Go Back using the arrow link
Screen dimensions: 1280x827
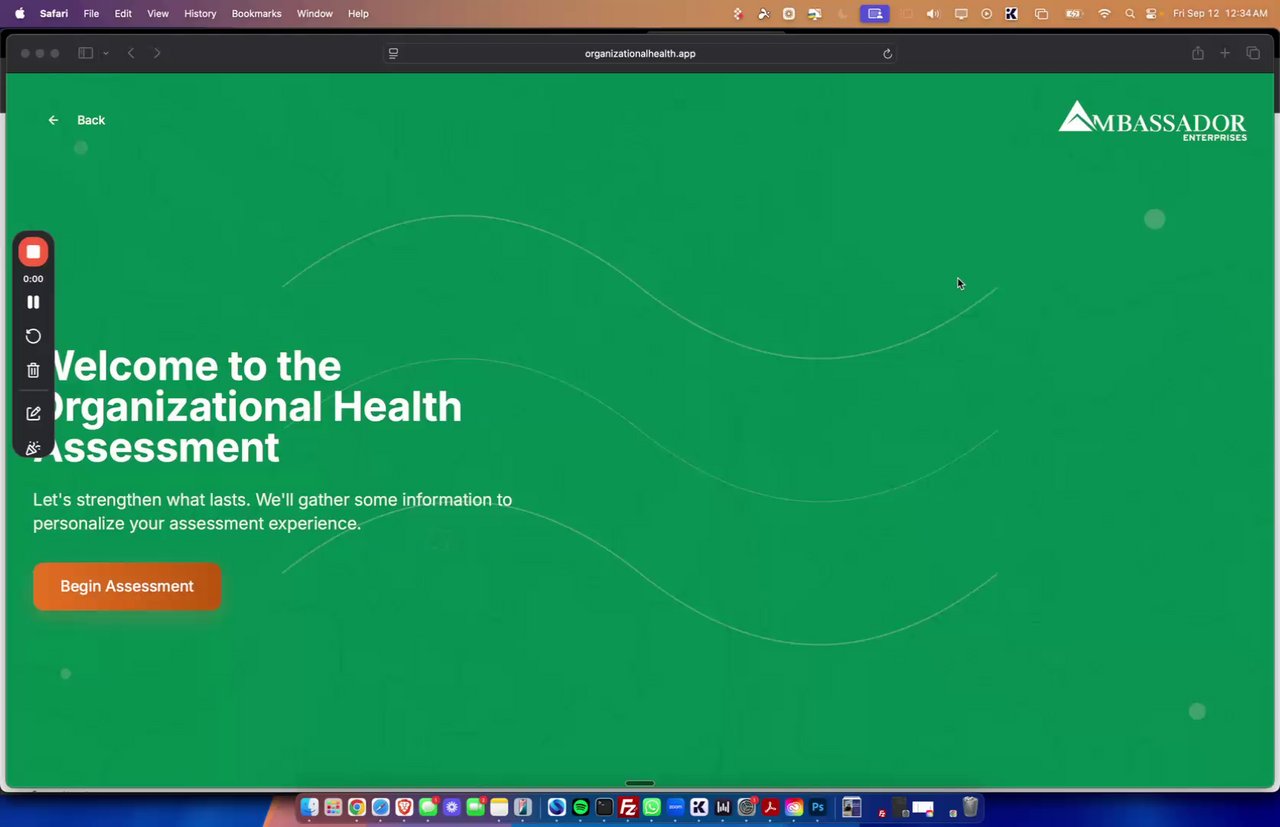pyautogui.click(x=76, y=120)
